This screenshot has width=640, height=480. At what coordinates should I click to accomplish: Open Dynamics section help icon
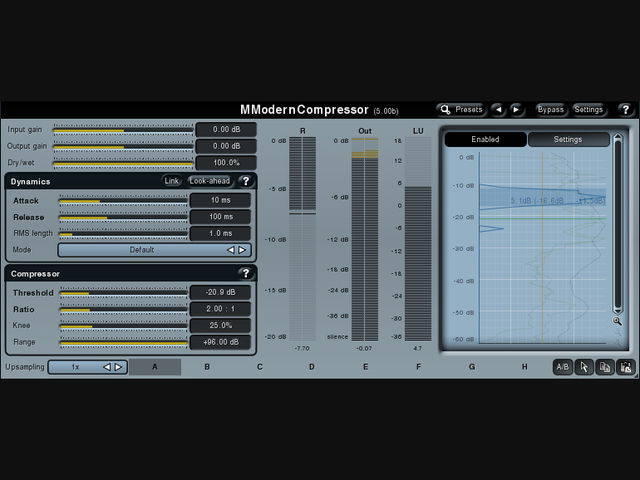(245, 181)
